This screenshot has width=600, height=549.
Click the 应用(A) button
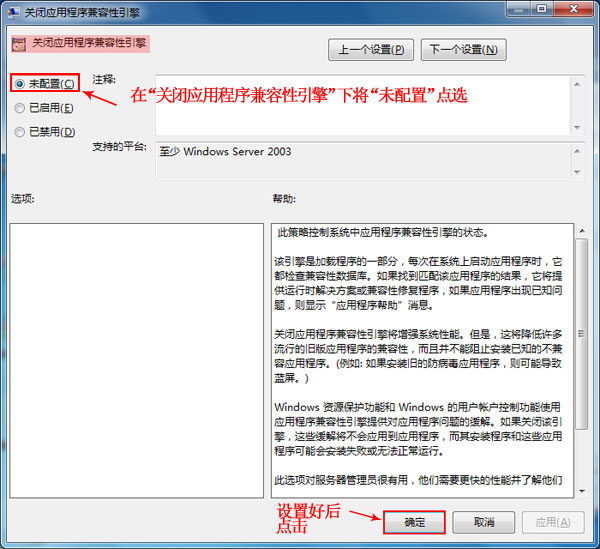point(553,522)
